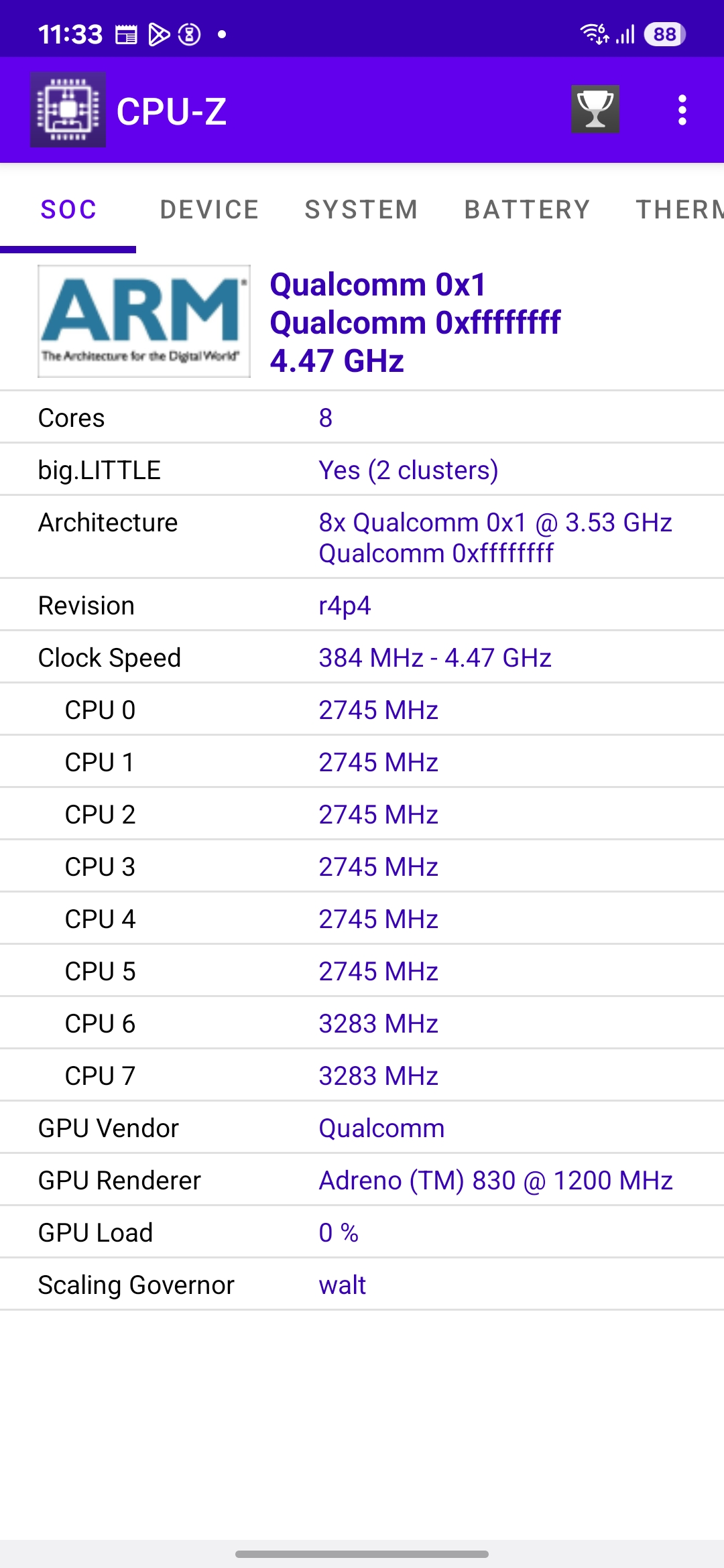Tap the GPU Renderer Adreno 830 row
The image size is (724, 1568).
[362, 1180]
